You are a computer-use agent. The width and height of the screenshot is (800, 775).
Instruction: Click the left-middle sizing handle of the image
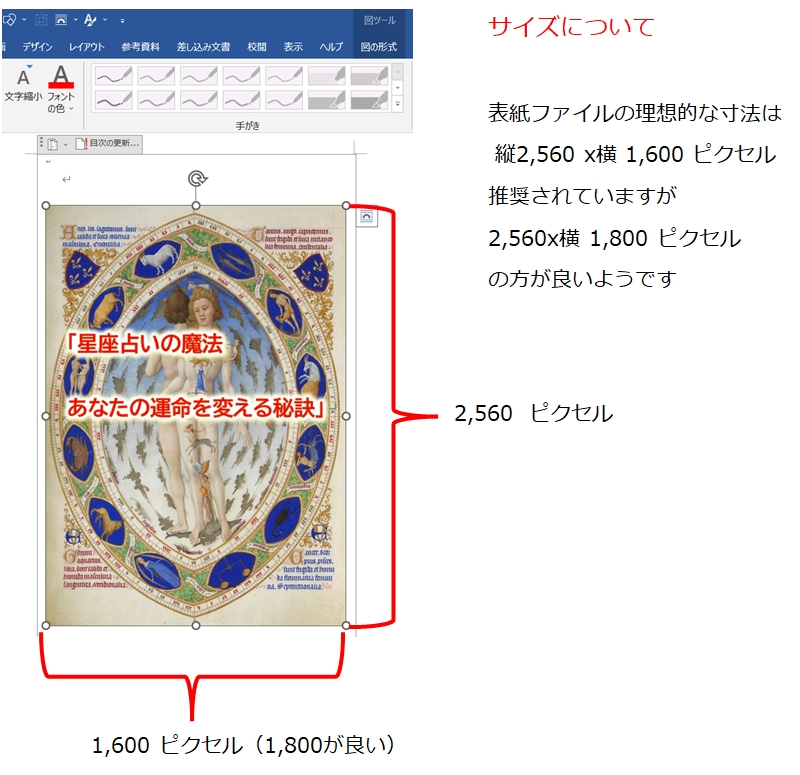point(45,416)
